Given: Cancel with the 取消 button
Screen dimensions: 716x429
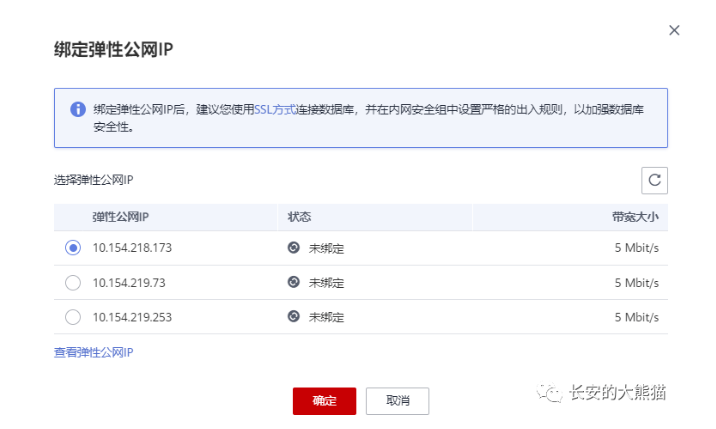Looking at the screenshot, I should point(397,401).
